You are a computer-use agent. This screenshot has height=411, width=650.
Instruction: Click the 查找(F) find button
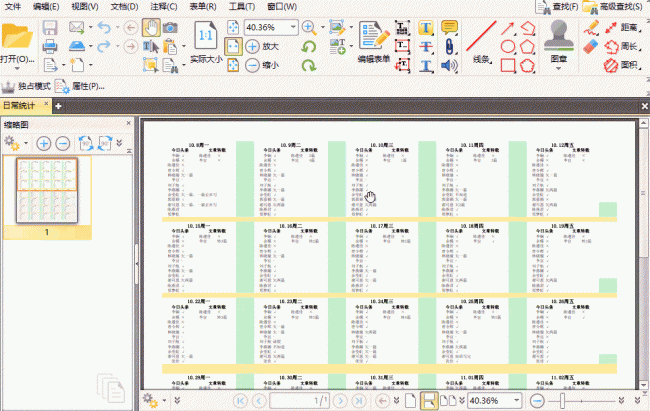(557, 7)
